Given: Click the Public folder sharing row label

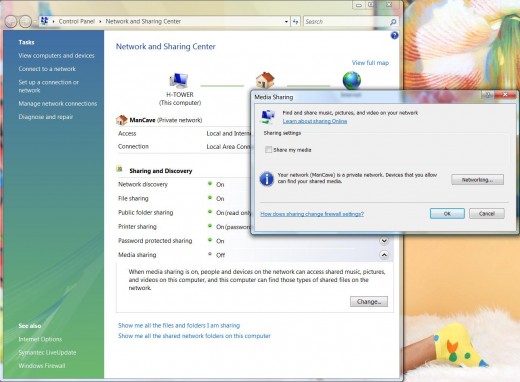Looking at the screenshot, I should click(145, 213).
